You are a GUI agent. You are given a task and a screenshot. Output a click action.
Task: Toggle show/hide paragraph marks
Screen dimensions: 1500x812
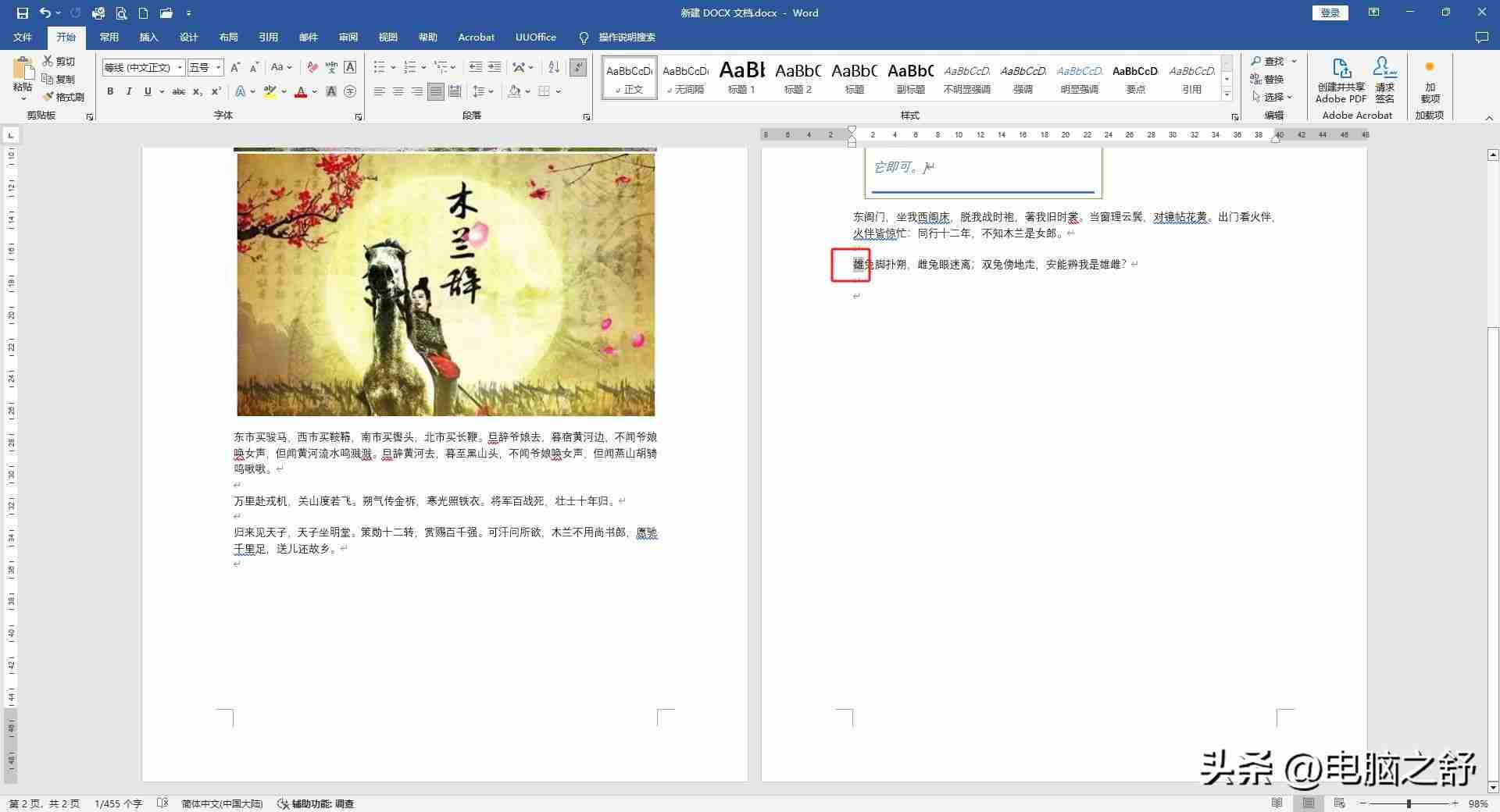tap(579, 67)
